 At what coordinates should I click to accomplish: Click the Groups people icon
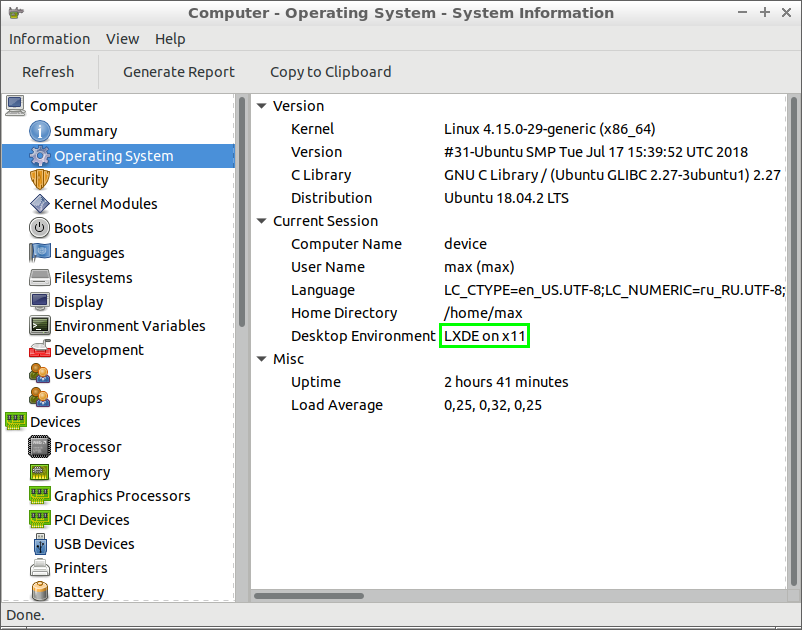39,398
